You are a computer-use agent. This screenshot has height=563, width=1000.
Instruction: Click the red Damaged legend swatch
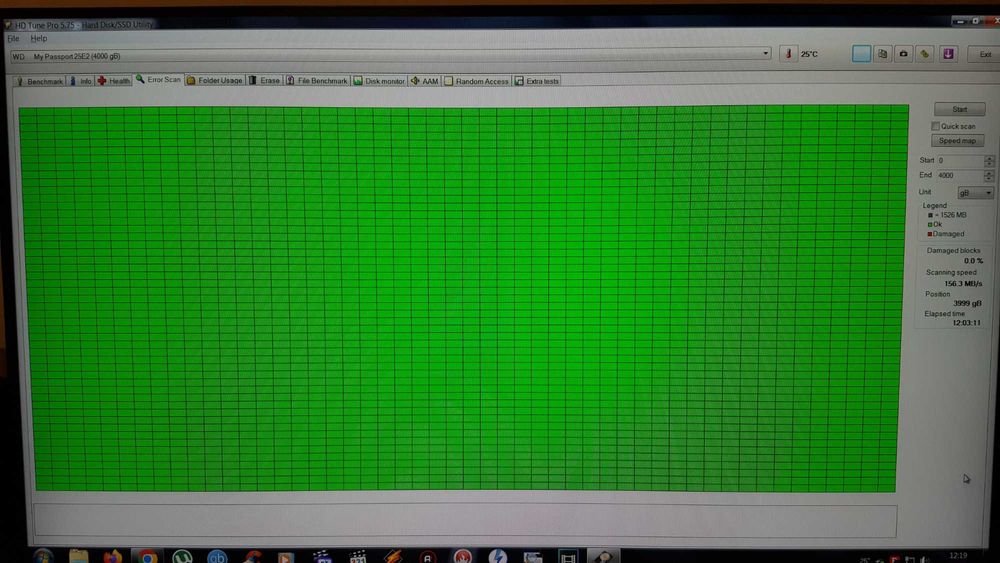[930, 234]
